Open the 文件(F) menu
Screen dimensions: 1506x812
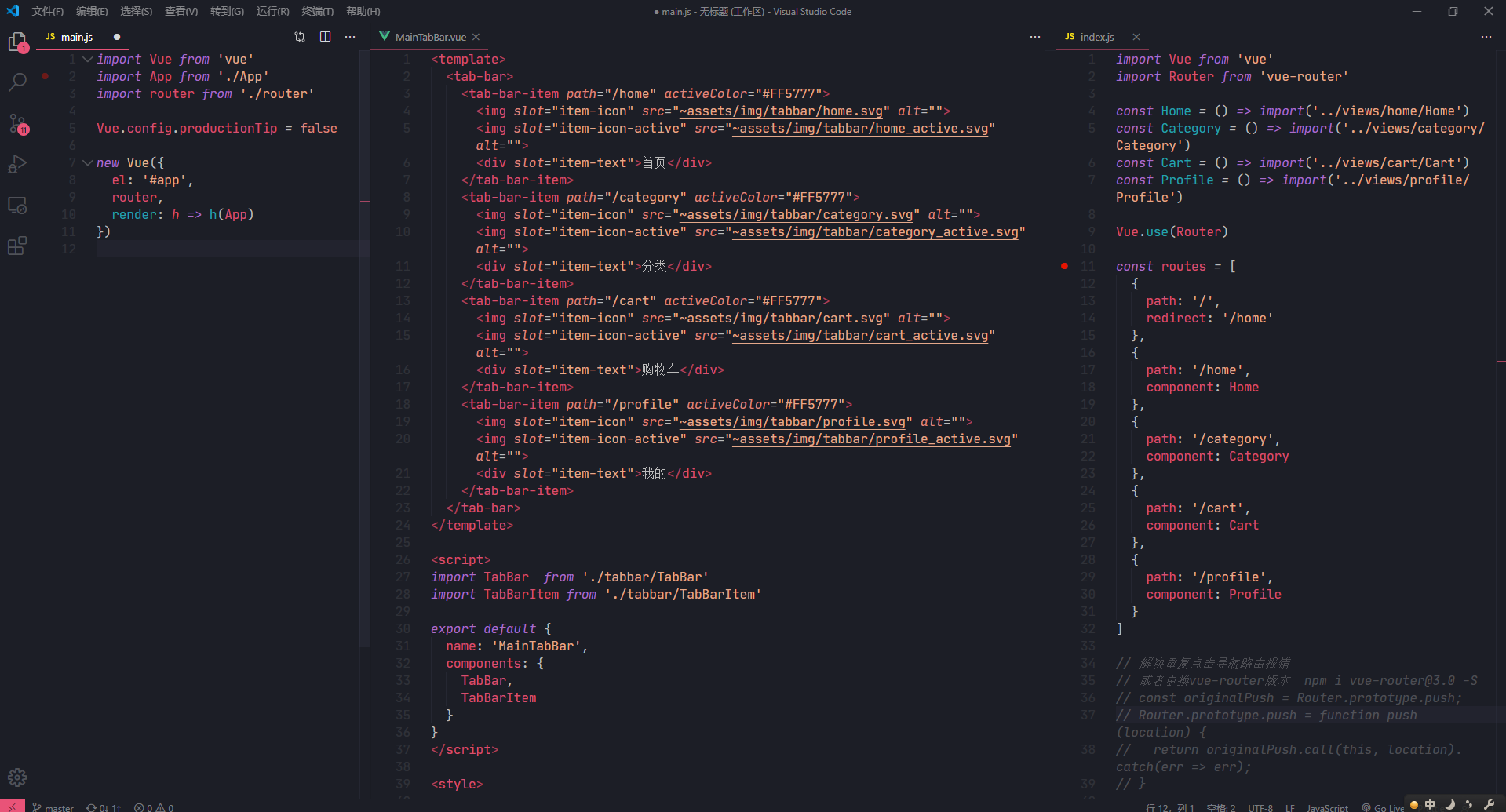tap(48, 11)
